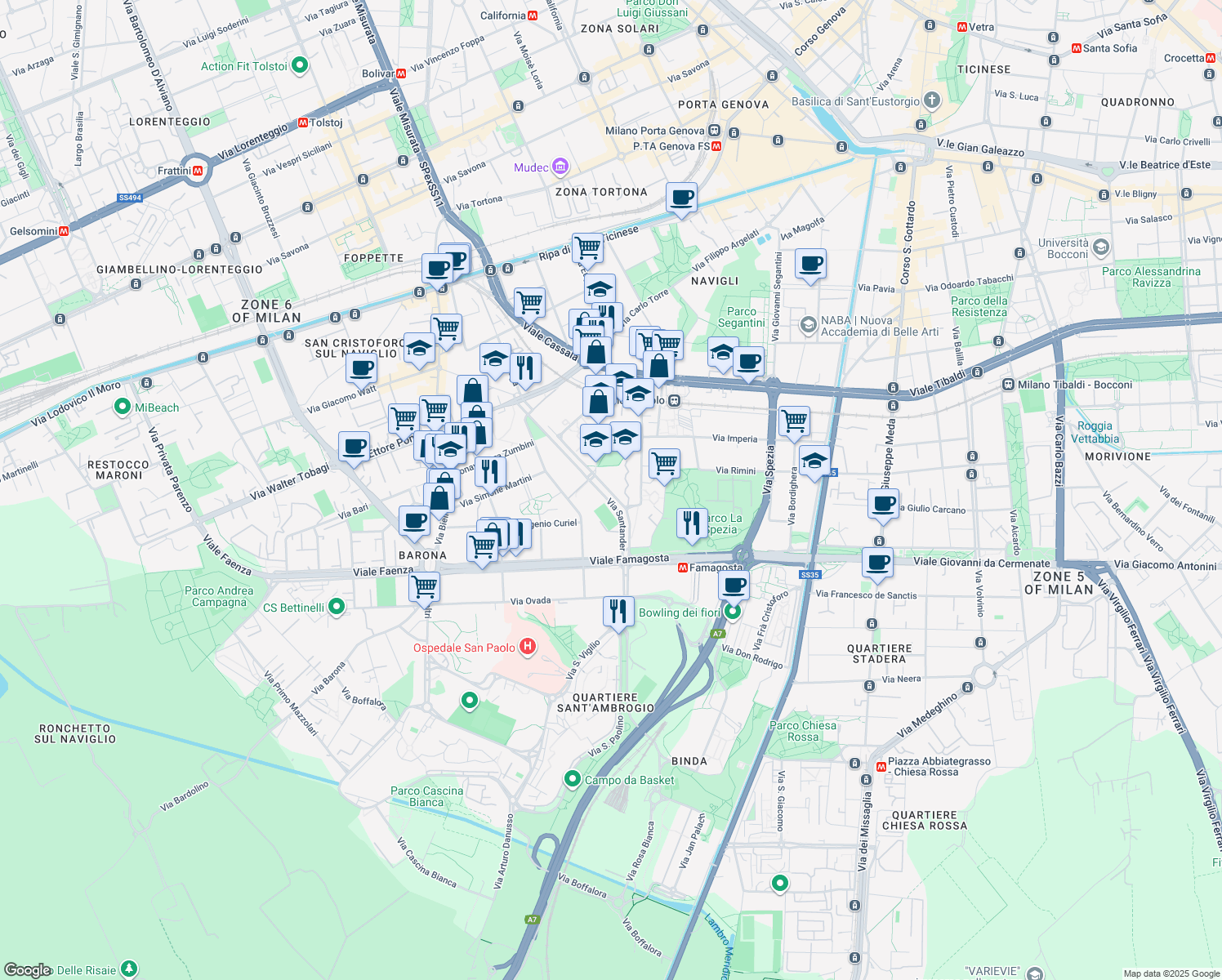Click the coffee cup marker in Zona Tortona
This screenshot has height=980, width=1222.
coord(680,198)
